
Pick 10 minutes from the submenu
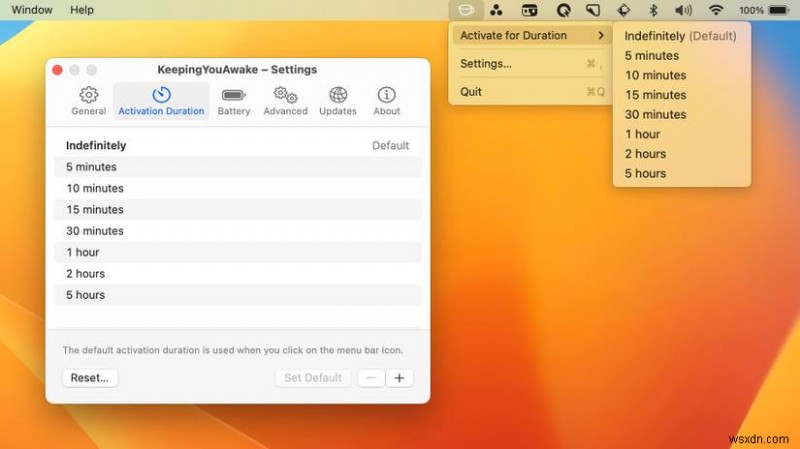pyautogui.click(x=681, y=75)
